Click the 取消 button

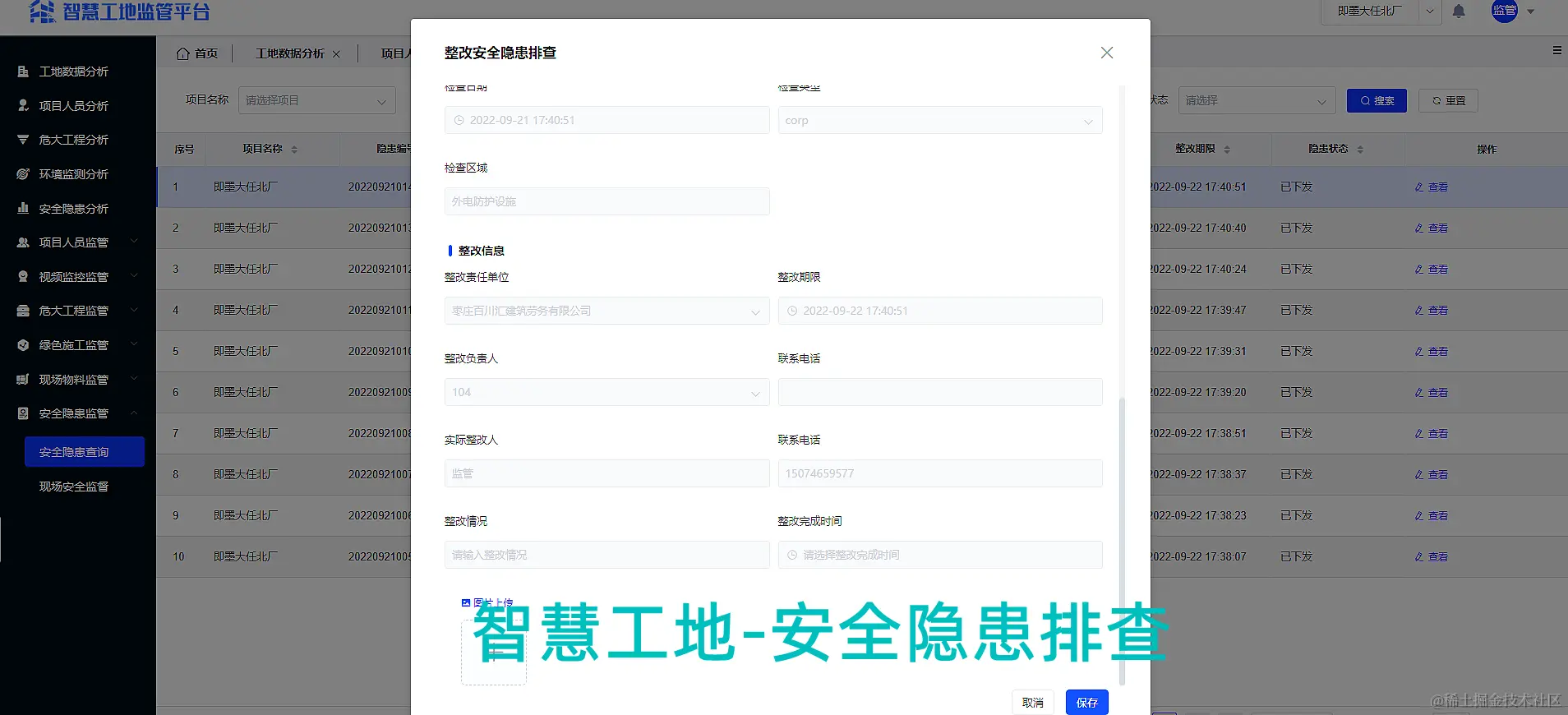point(1033,703)
